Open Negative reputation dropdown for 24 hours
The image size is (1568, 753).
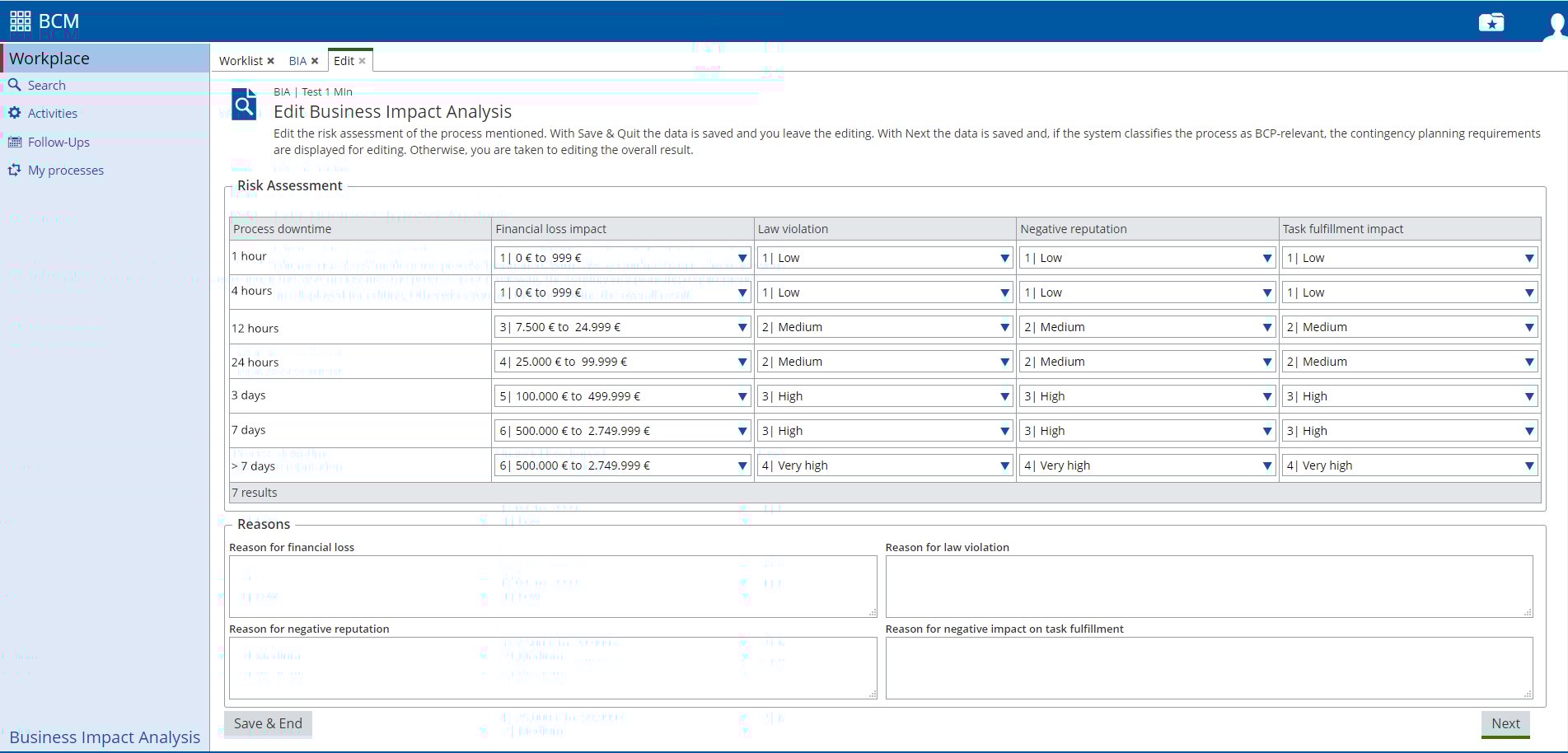click(x=1147, y=362)
